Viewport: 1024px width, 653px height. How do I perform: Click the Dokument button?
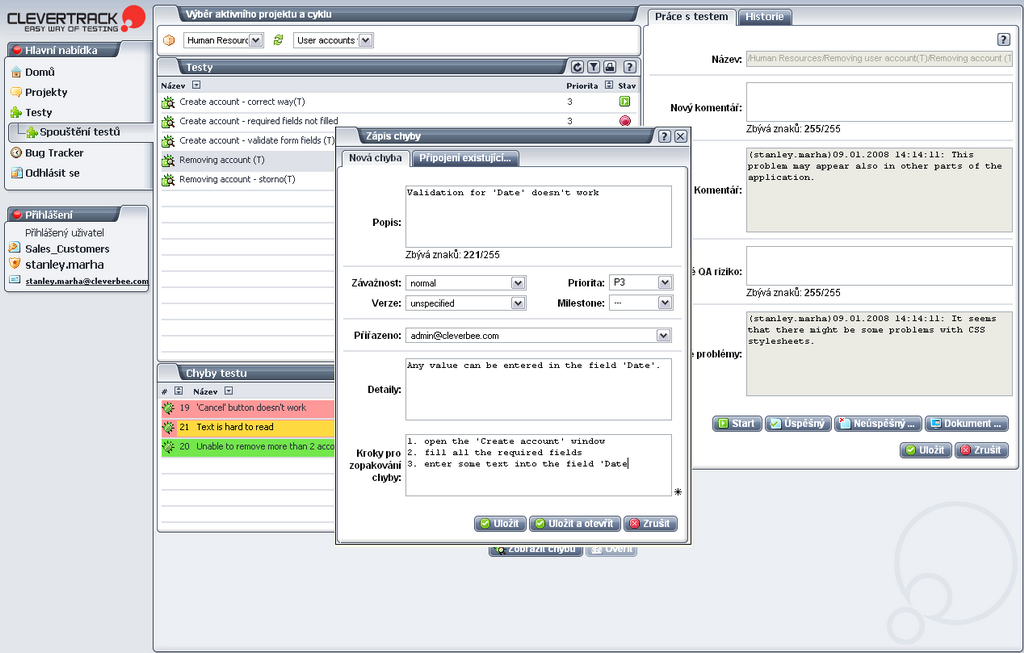pos(967,424)
